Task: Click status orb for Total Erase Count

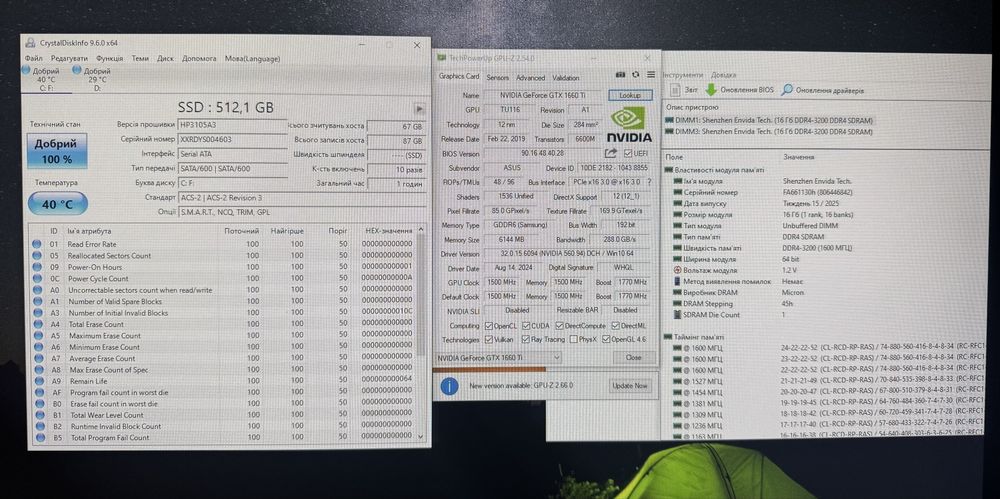Action: coord(38,324)
